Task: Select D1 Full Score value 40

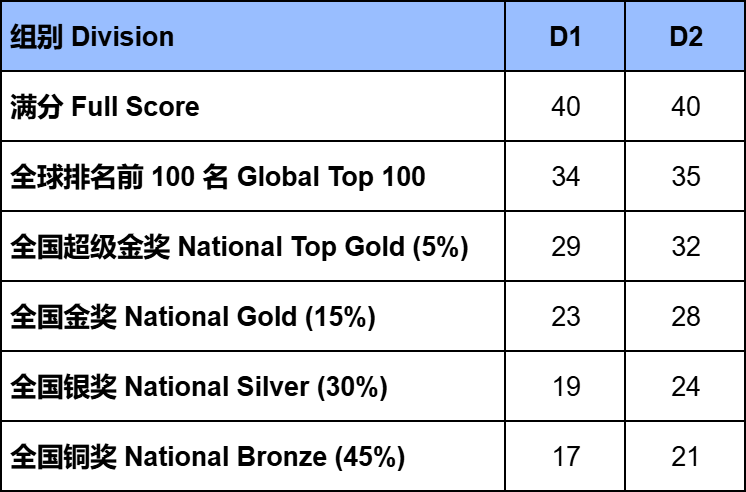Action: pos(565,106)
